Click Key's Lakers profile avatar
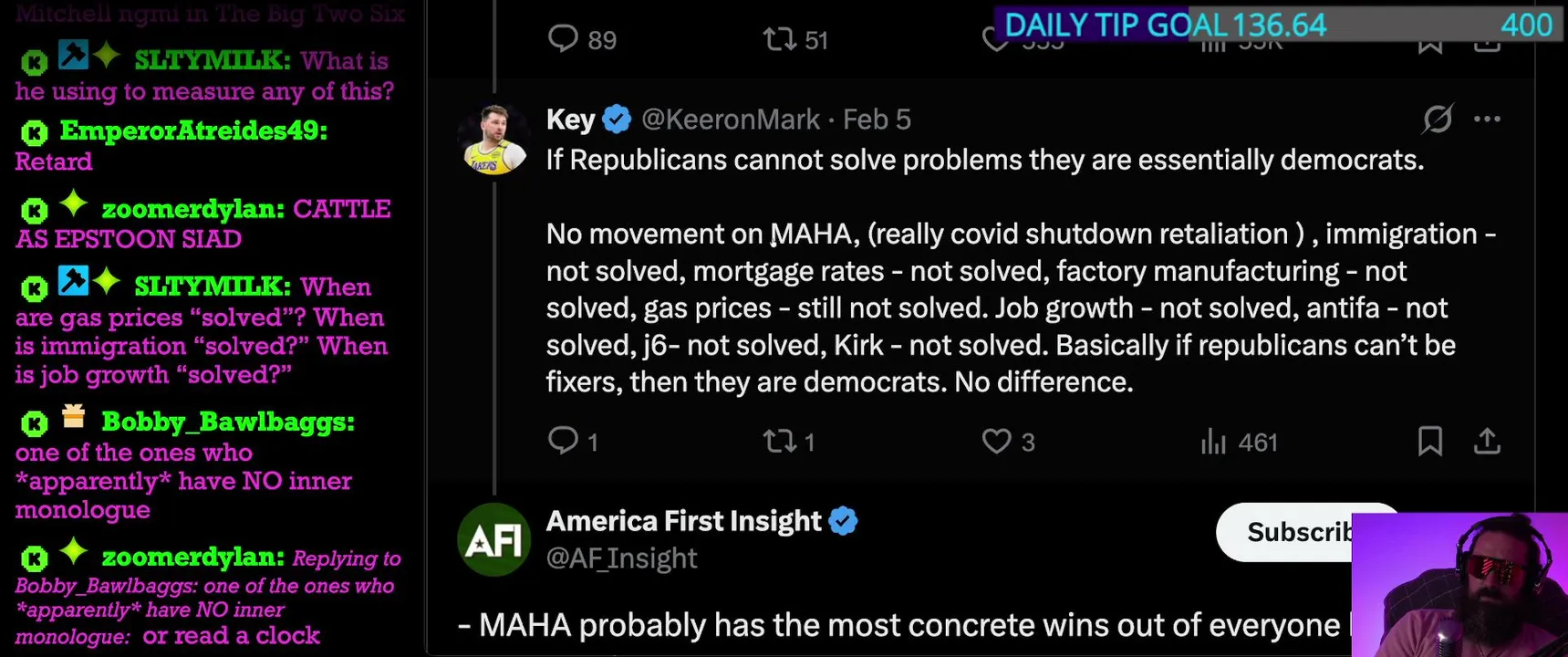This screenshot has height=657, width=1568. click(x=494, y=139)
